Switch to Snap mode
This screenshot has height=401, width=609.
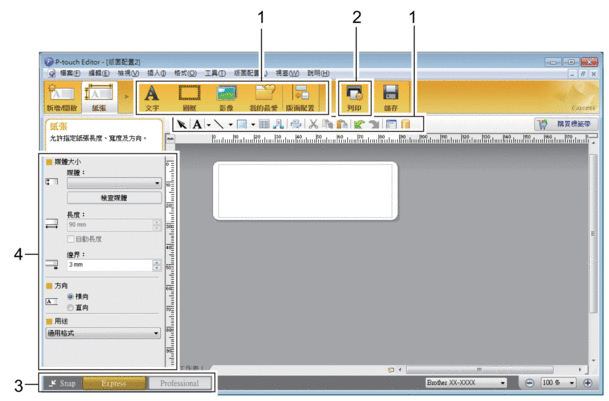[x=63, y=383]
